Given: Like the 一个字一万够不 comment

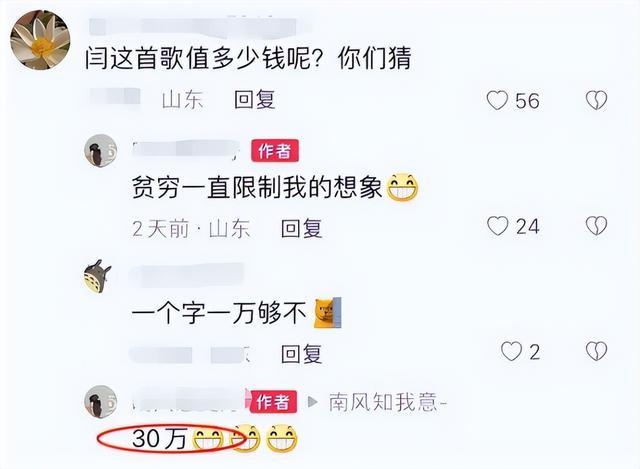Looking at the screenshot, I should coord(511,351).
